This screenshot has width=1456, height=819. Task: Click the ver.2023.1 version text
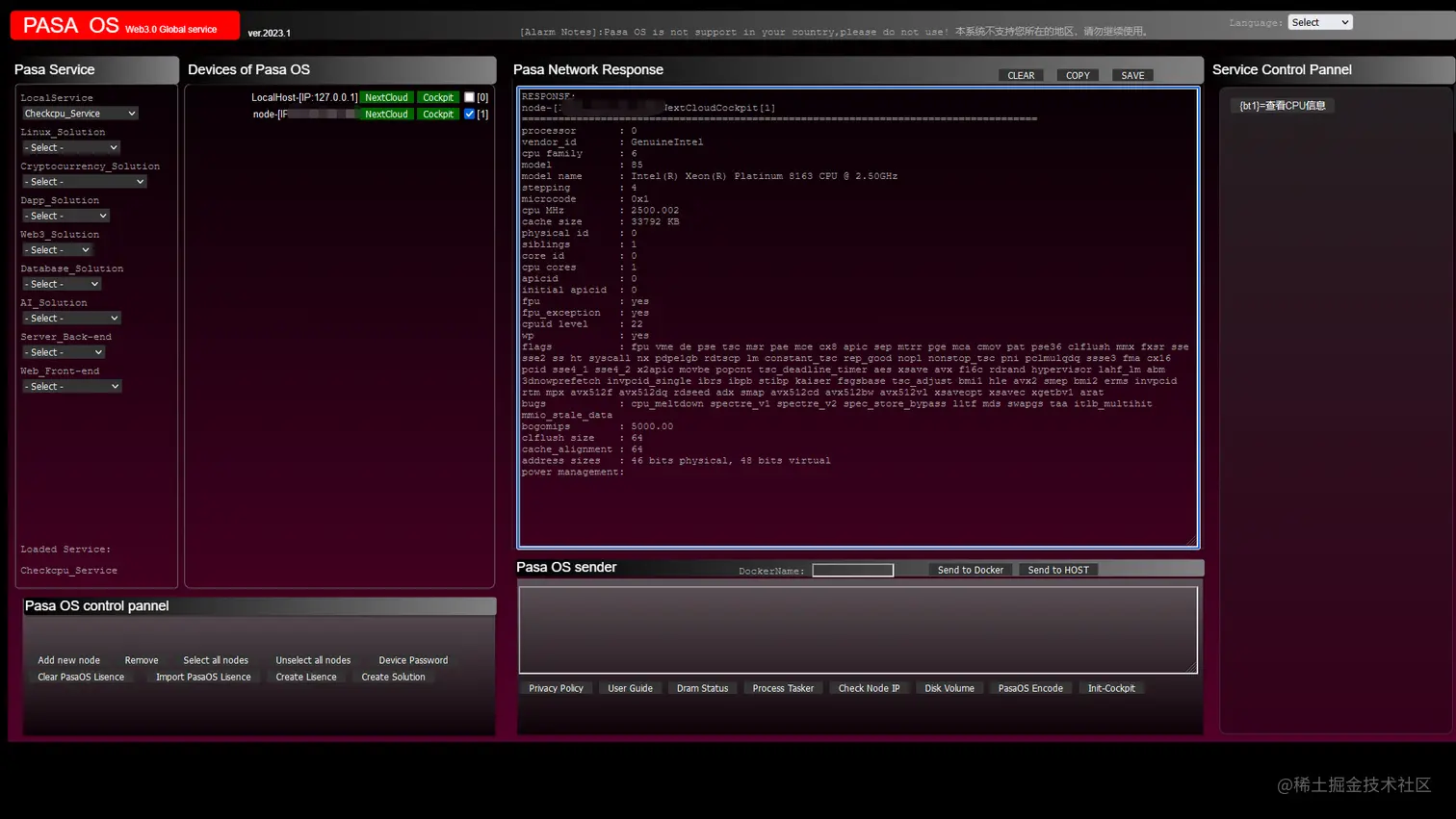pos(269,33)
